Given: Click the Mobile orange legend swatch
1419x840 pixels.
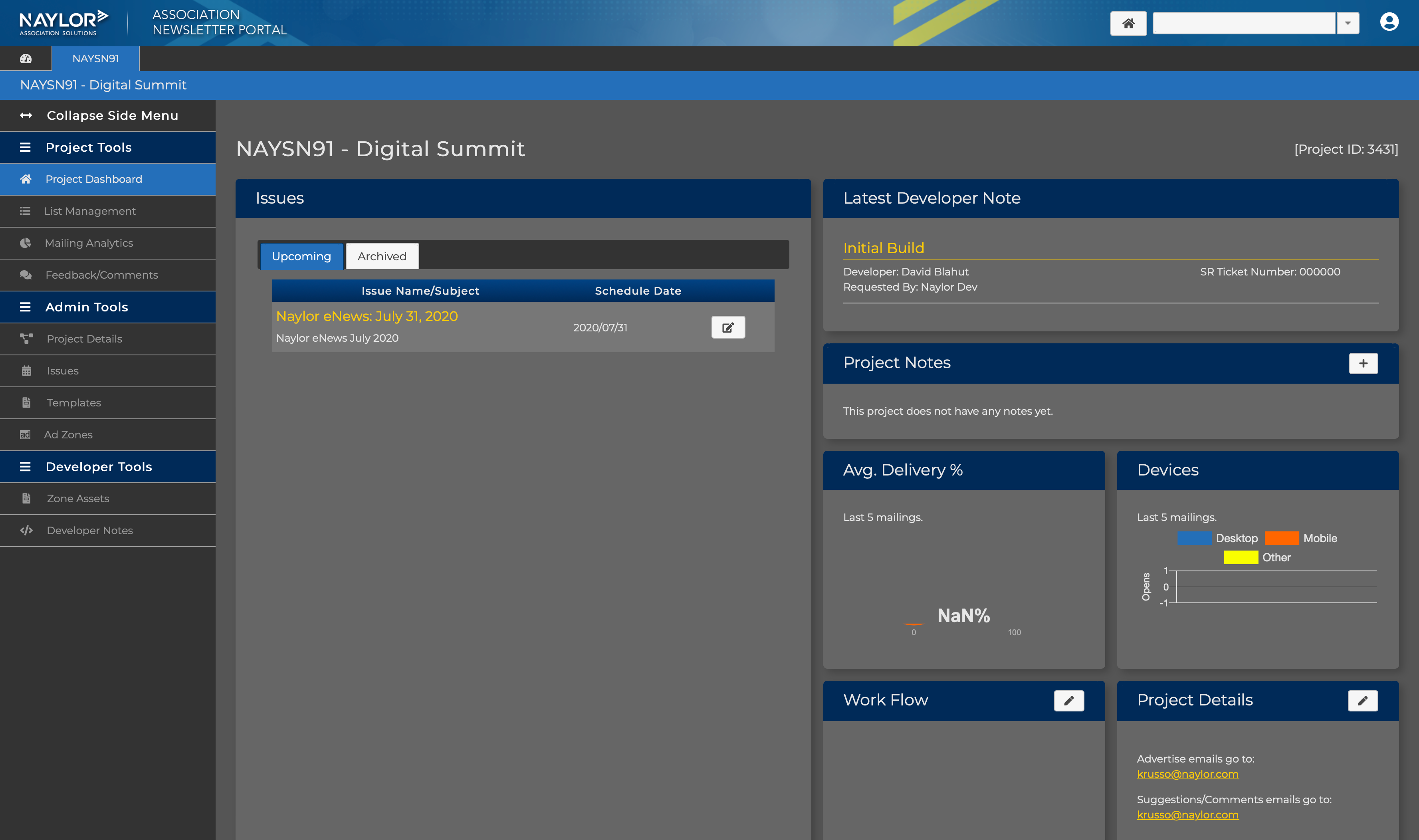Looking at the screenshot, I should point(1282,538).
